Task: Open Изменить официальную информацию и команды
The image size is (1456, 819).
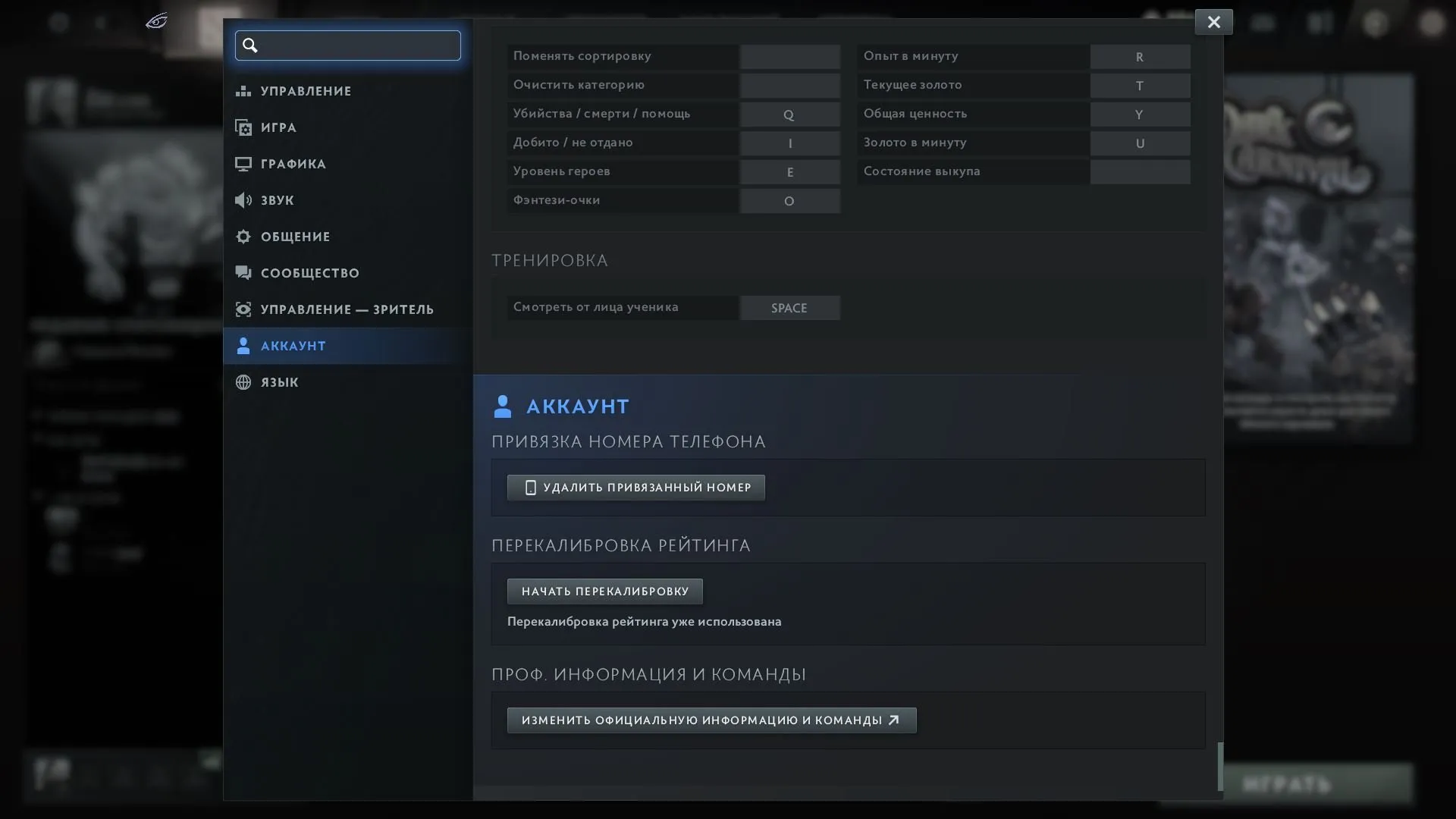Action: [712, 720]
